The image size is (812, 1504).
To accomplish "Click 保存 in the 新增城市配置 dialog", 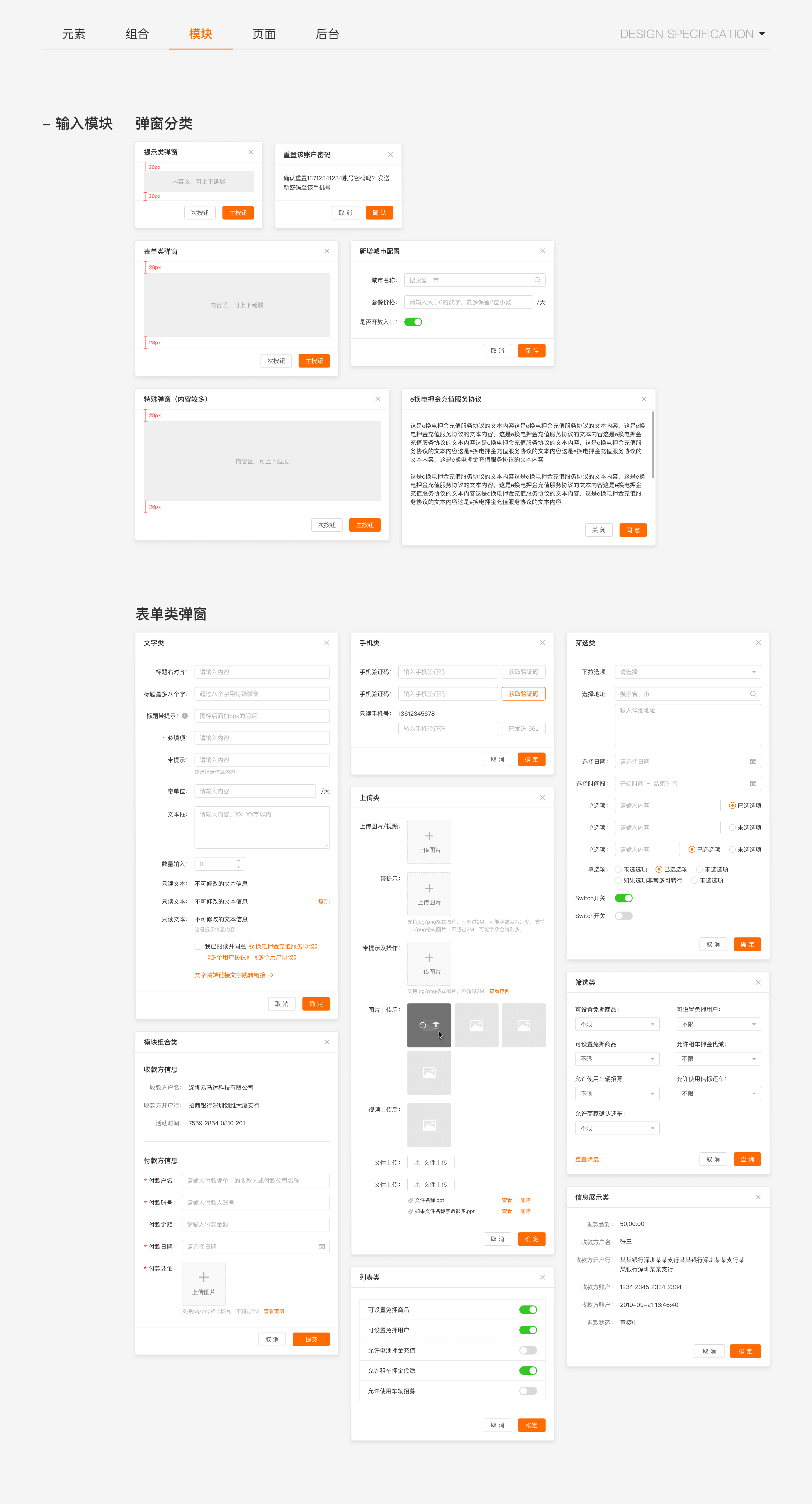I will click(532, 350).
